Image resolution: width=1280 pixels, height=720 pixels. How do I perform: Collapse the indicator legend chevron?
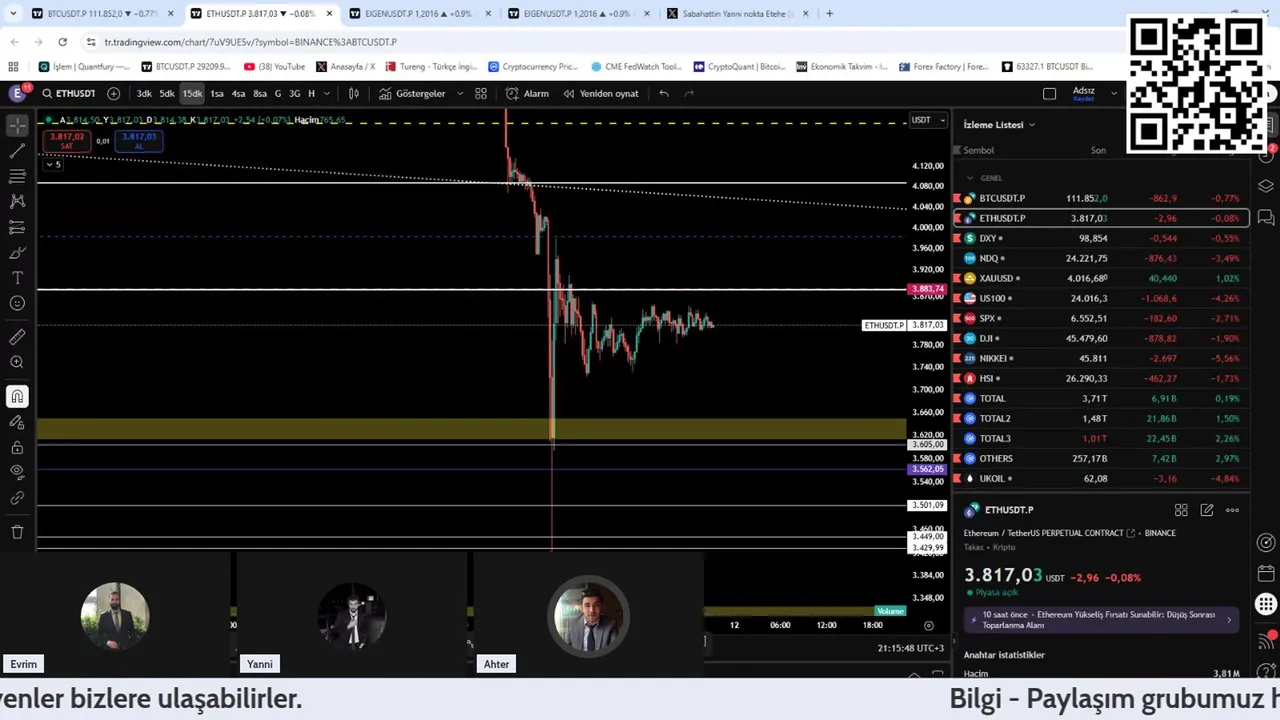(x=54, y=164)
